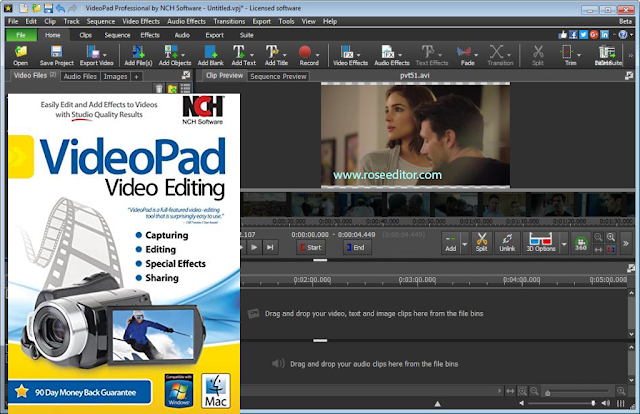Expand Fade dropdown arrow
The width and height of the screenshot is (640, 414).
[x=476, y=55]
